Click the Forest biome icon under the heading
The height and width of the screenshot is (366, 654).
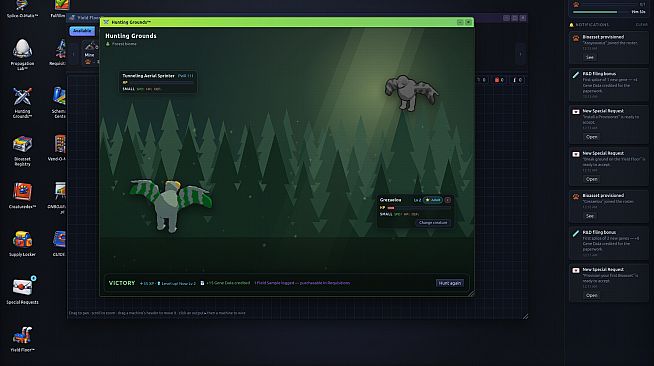coord(108,44)
